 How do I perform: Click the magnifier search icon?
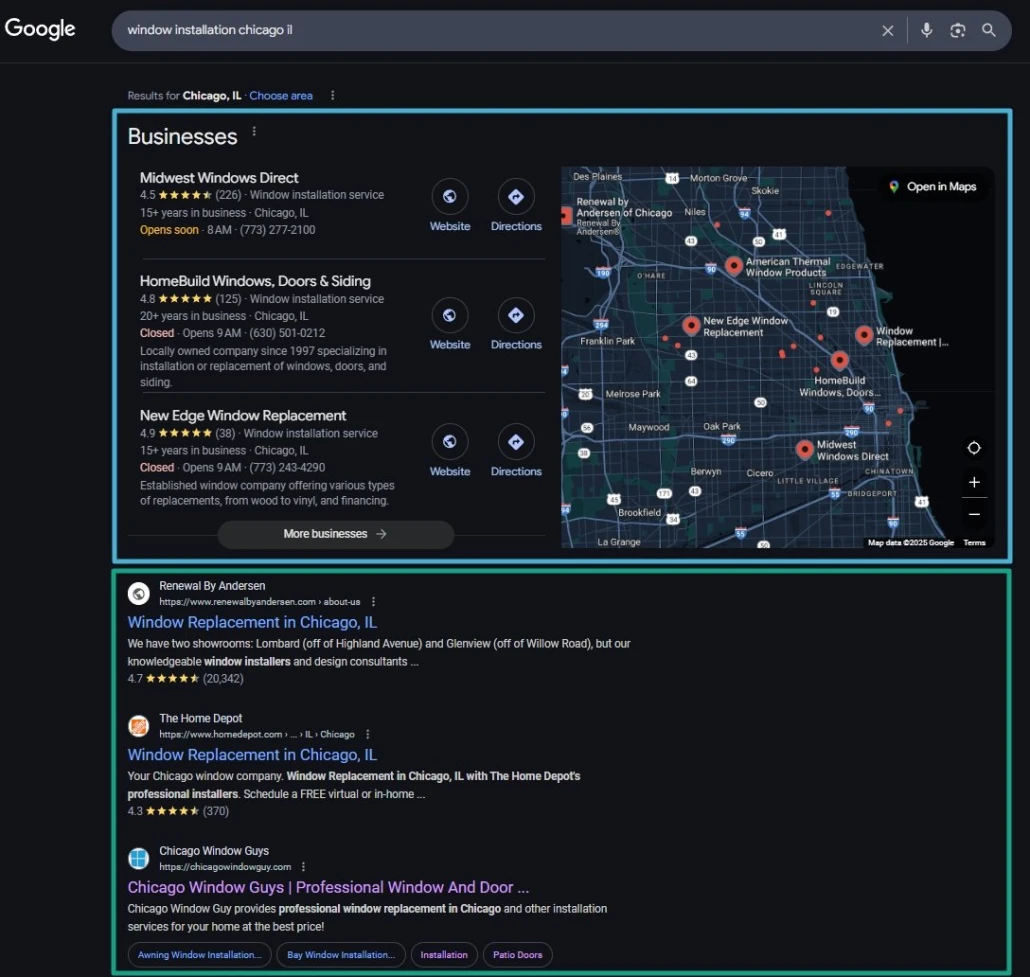point(989,30)
